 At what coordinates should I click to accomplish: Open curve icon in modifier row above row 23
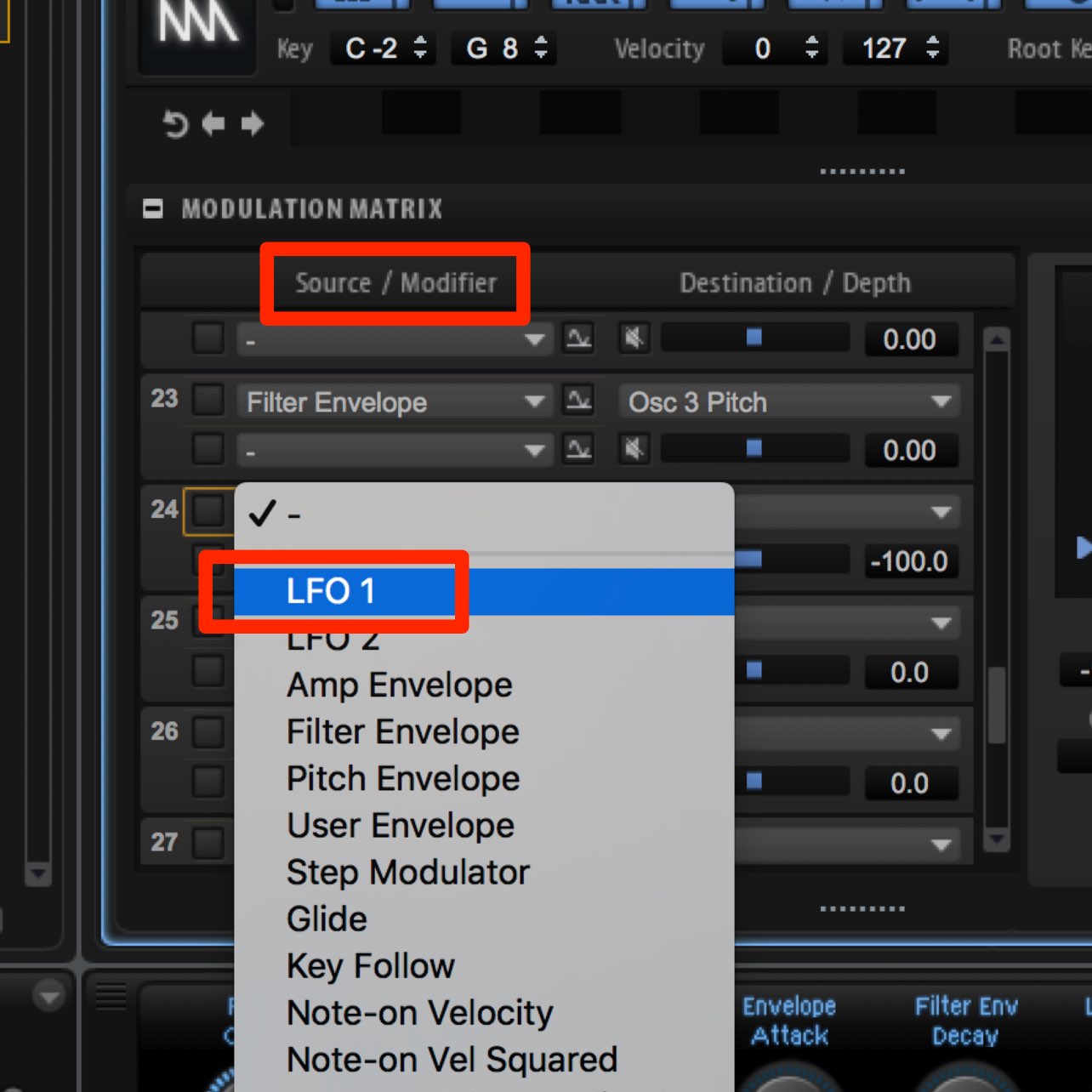pyautogui.click(x=579, y=338)
